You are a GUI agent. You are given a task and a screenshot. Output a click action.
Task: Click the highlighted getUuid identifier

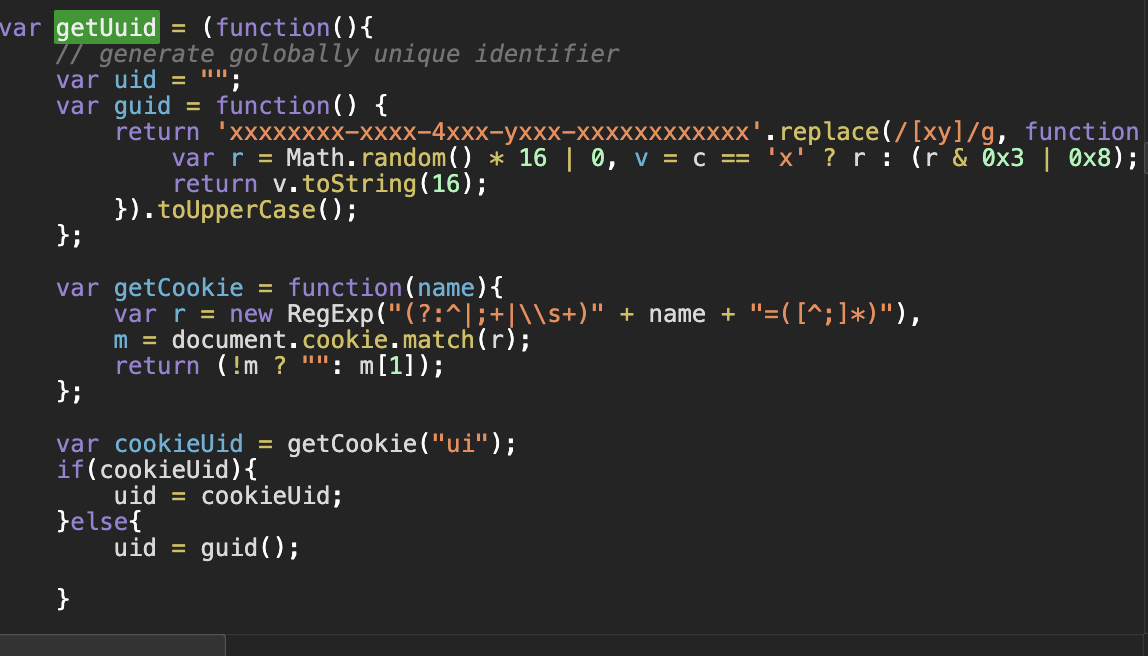pos(104,27)
